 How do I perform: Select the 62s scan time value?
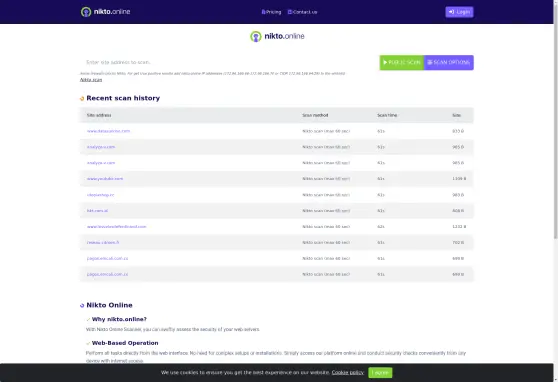[x=381, y=227]
